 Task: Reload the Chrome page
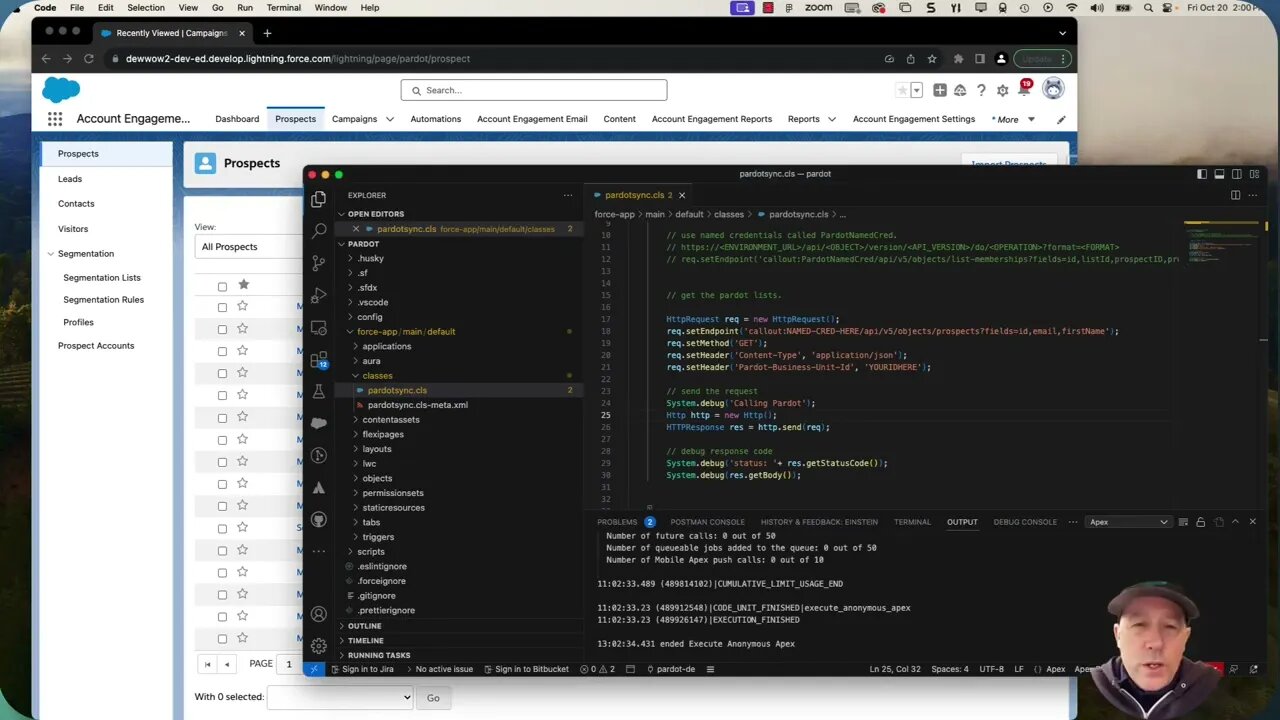click(89, 59)
